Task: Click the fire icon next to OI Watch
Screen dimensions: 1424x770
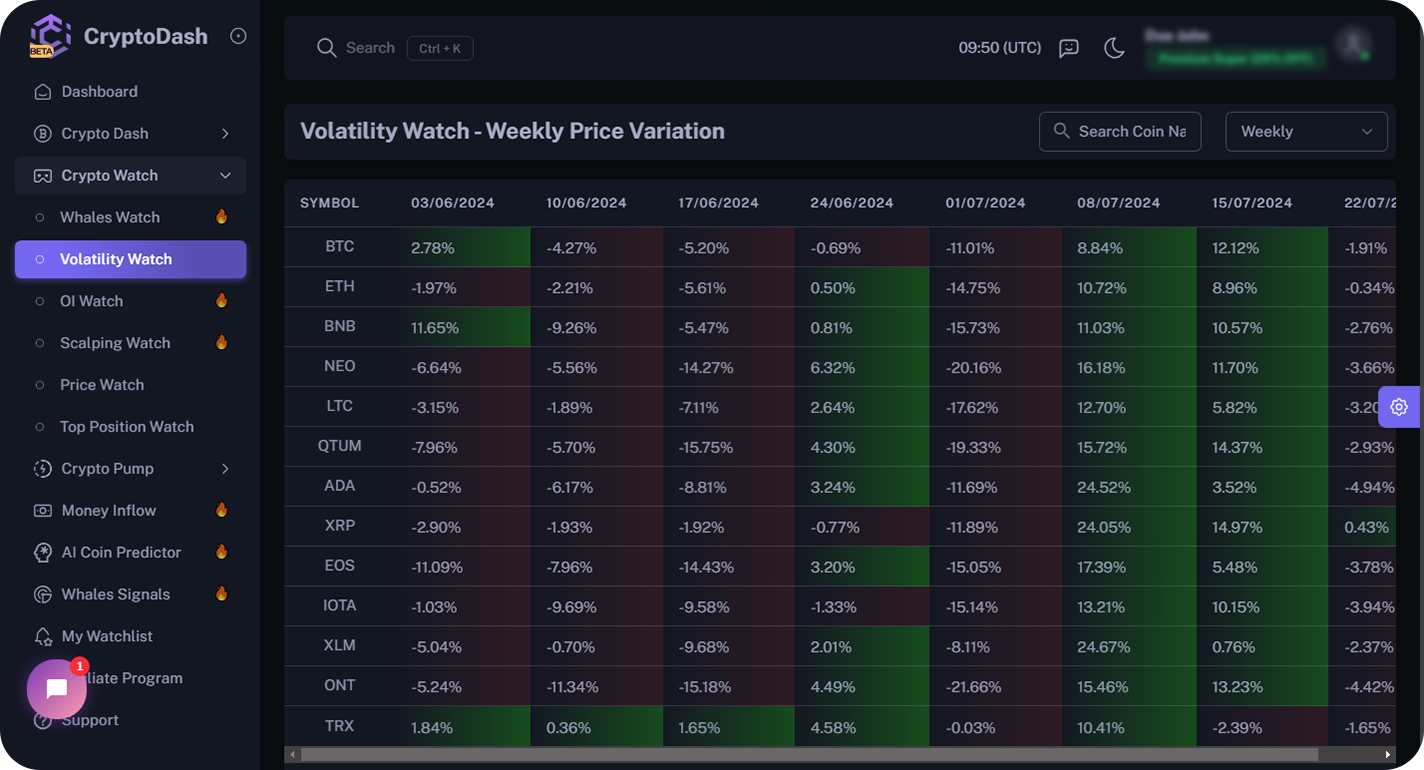Action: coord(222,301)
